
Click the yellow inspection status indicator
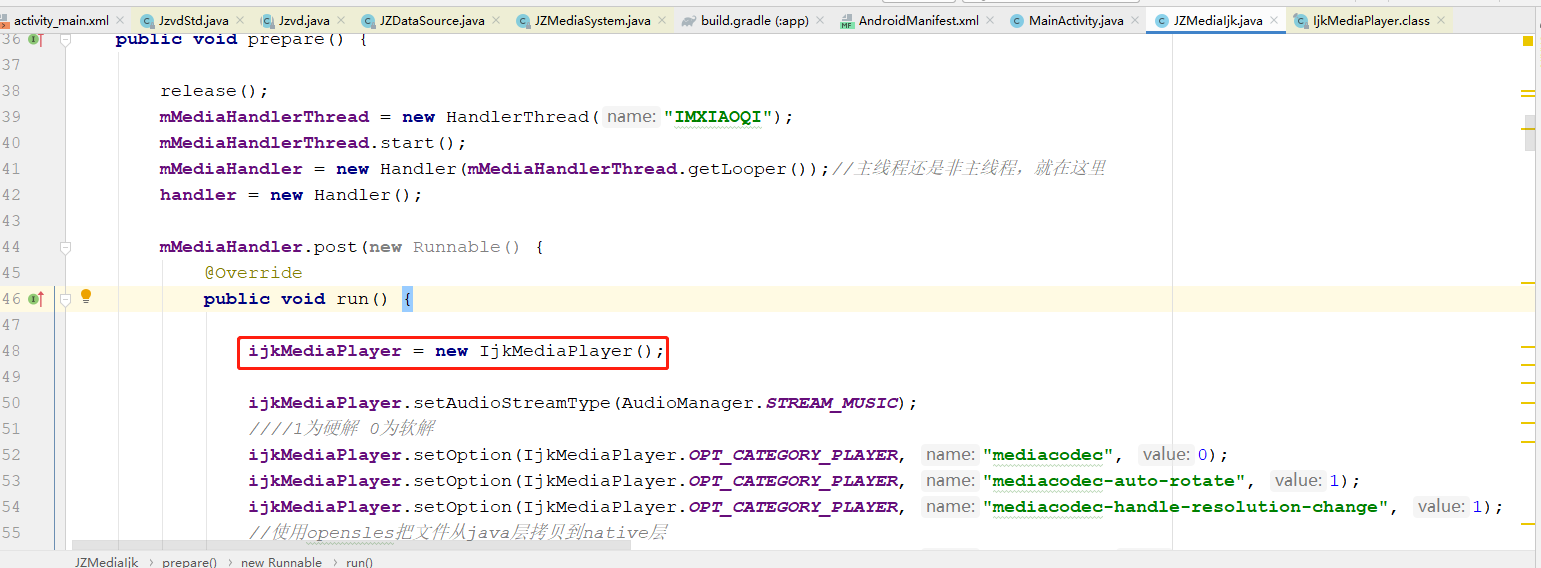(1528, 41)
